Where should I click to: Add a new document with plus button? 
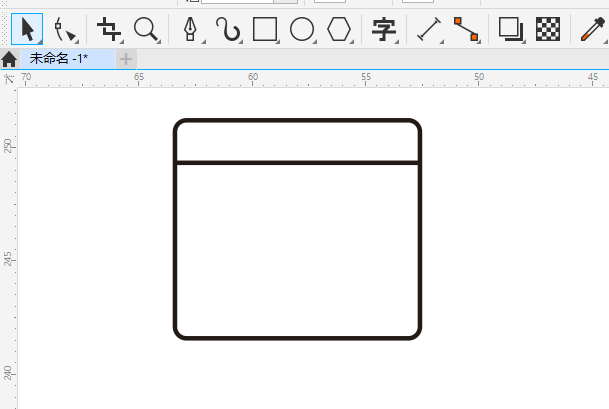click(x=126, y=59)
